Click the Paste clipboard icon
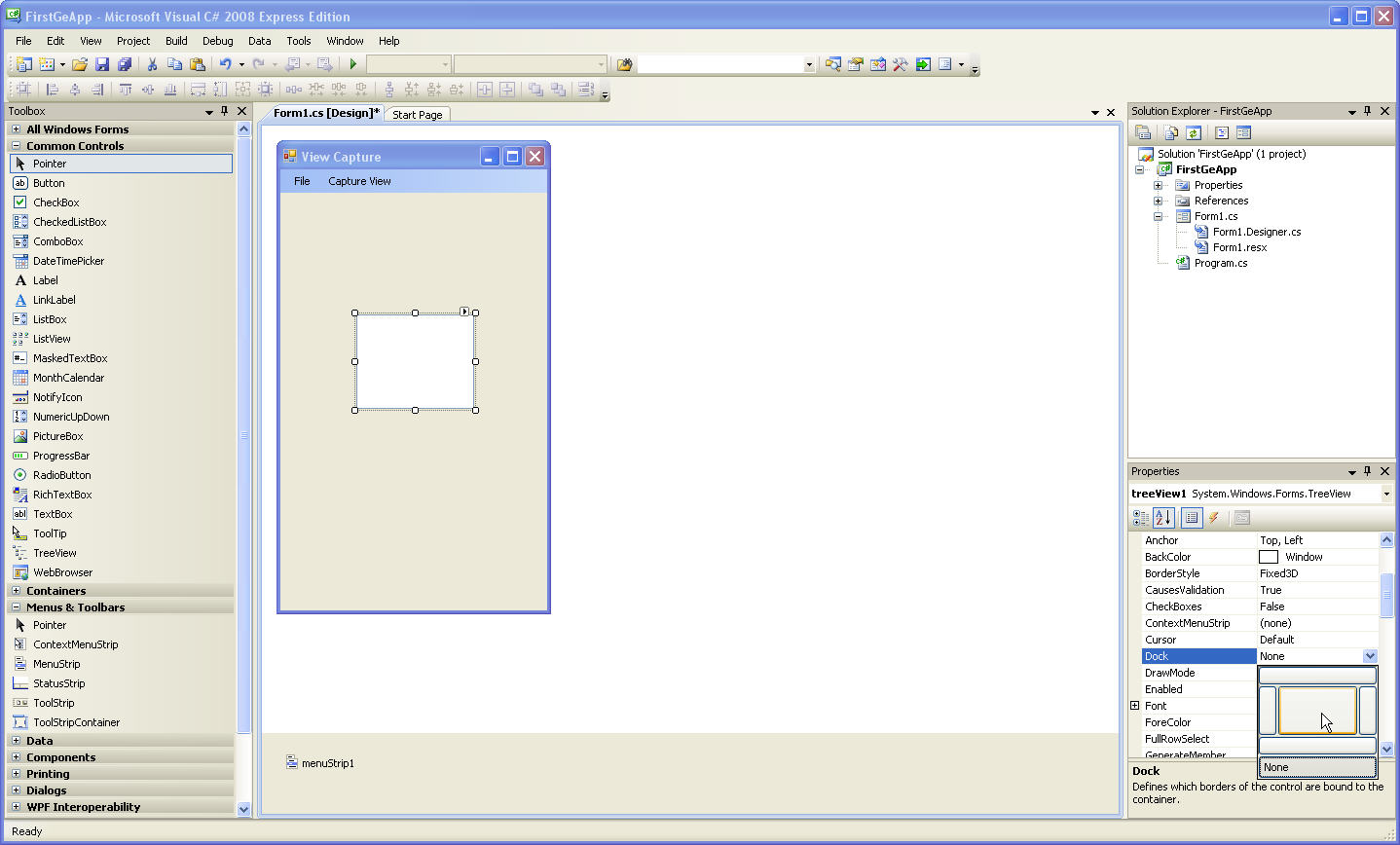Screen dimensions: 1400x845 (x=198, y=64)
